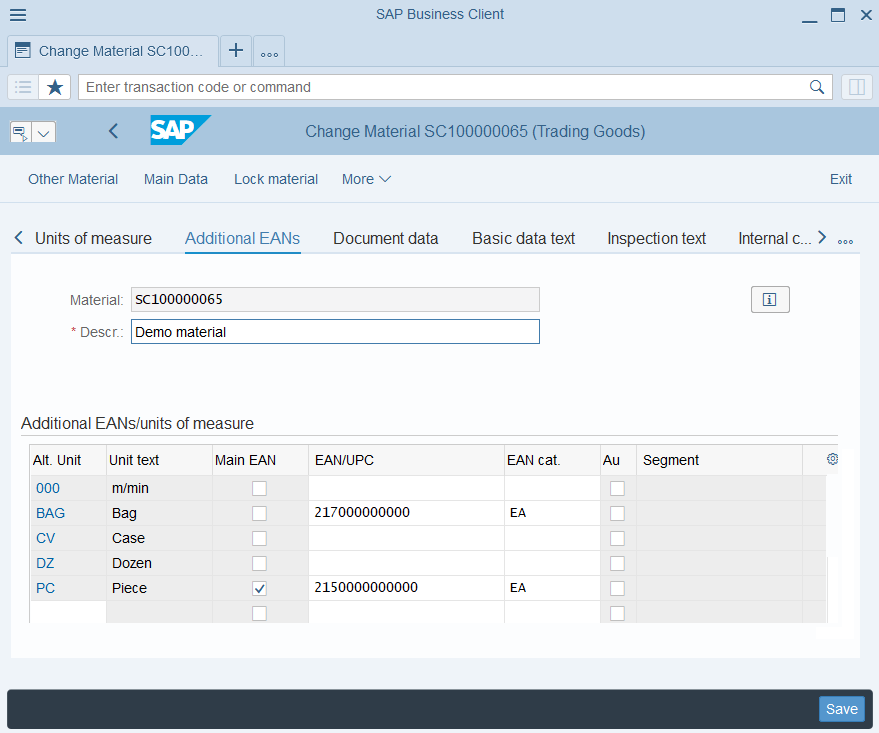
Task: Open the truncated Internal c... tab
Action: [774, 239]
